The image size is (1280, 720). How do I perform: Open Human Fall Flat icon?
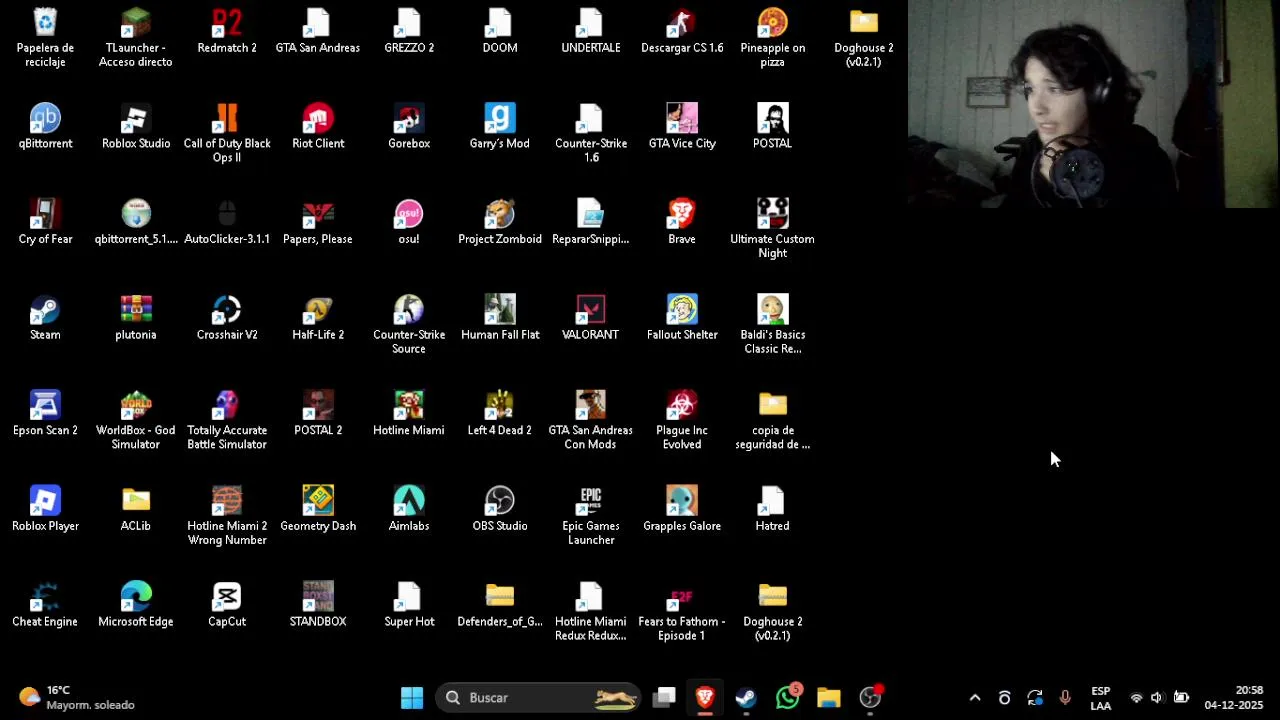[500, 318]
